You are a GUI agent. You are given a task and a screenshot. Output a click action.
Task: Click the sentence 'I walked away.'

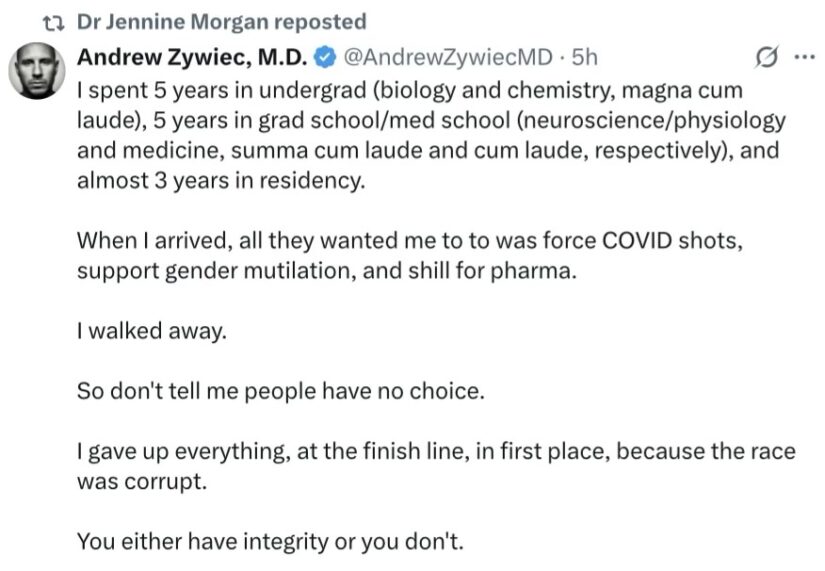(x=152, y=331)
